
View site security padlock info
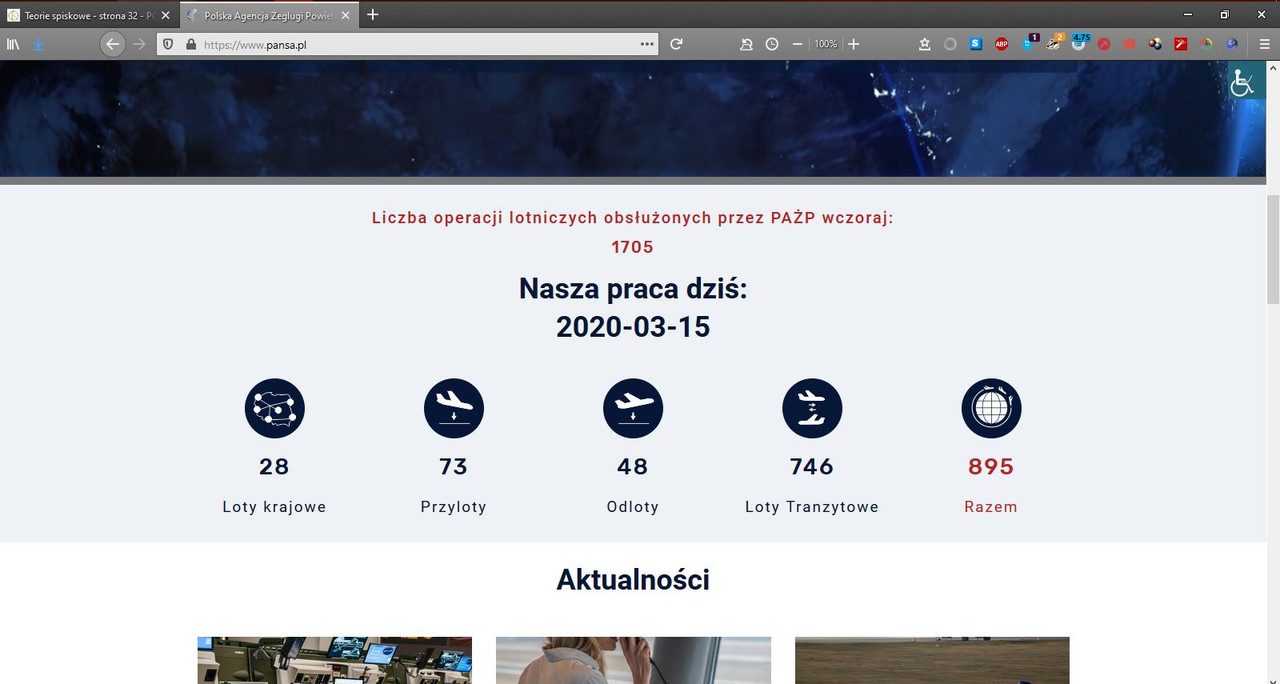tap(190, 44)
